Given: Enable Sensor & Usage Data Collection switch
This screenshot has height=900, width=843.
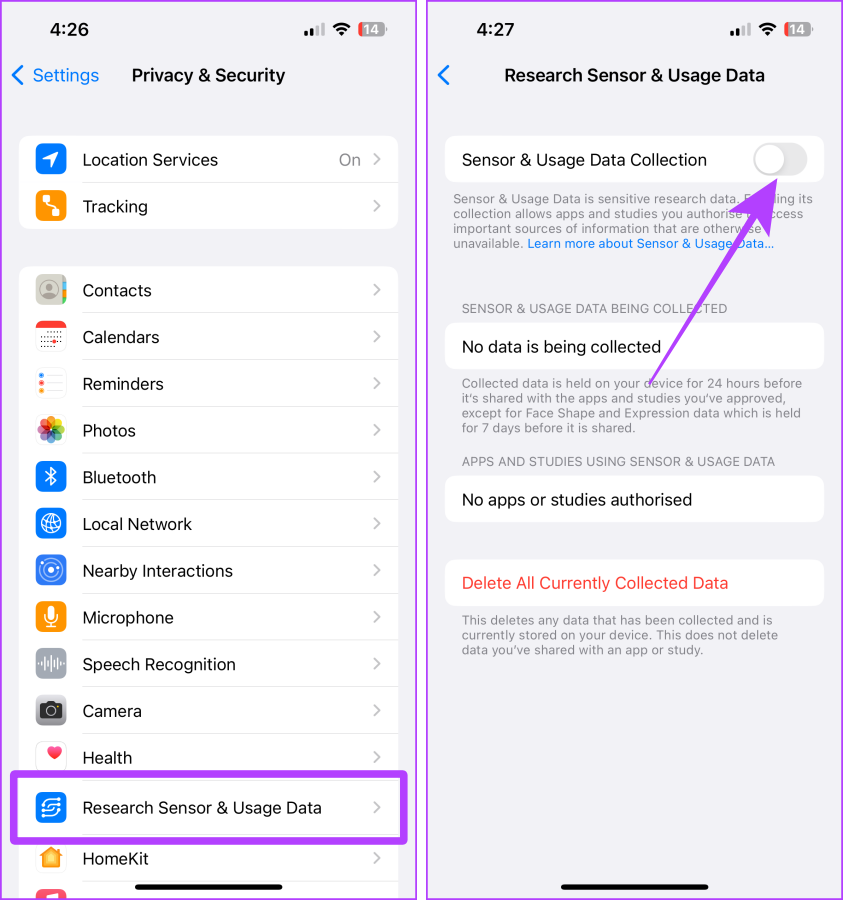Looking at the screenshot, I should pyautogui.click(x=780, y=160).
